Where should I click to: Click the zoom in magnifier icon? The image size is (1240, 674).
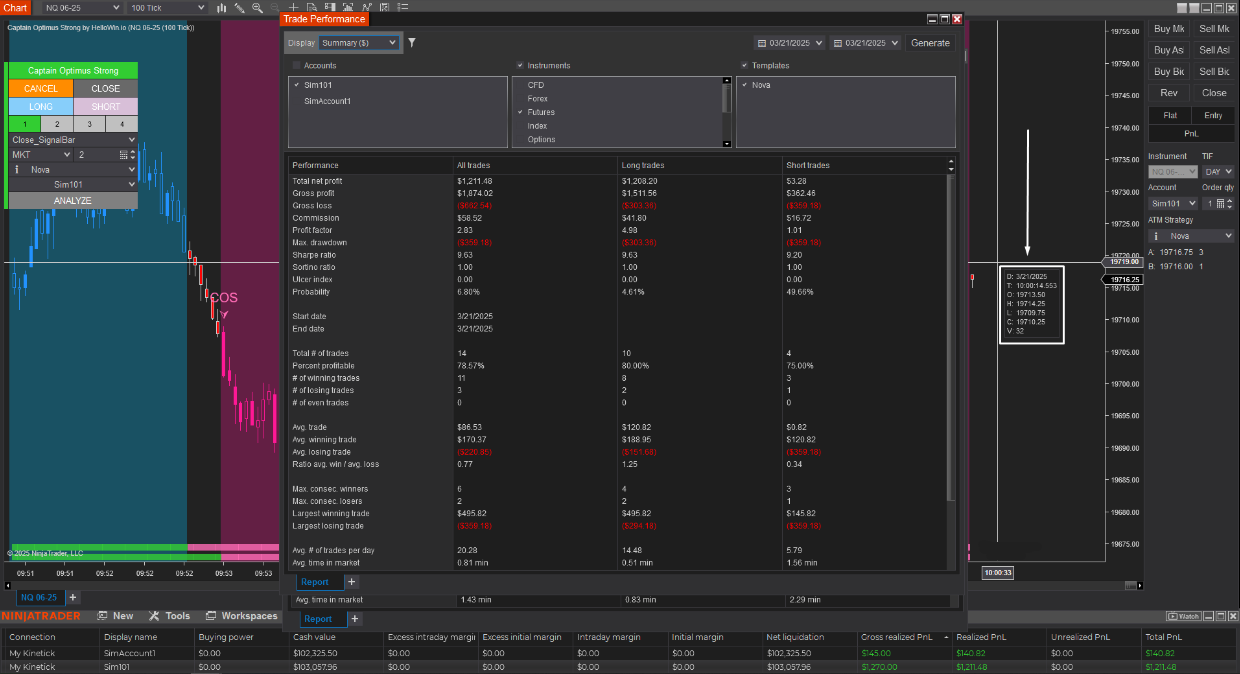257,7
